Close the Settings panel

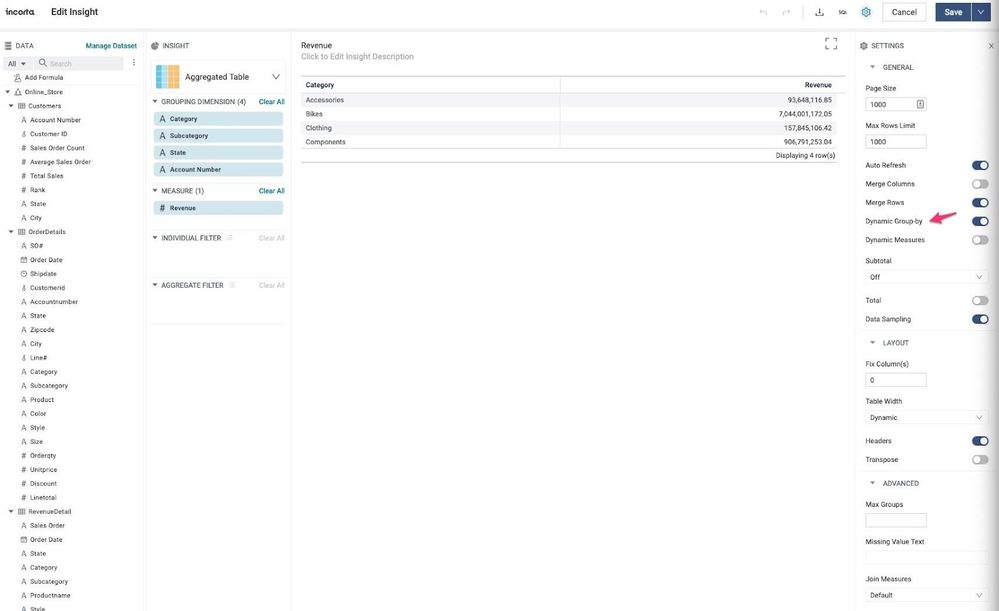tap(991, 46)
